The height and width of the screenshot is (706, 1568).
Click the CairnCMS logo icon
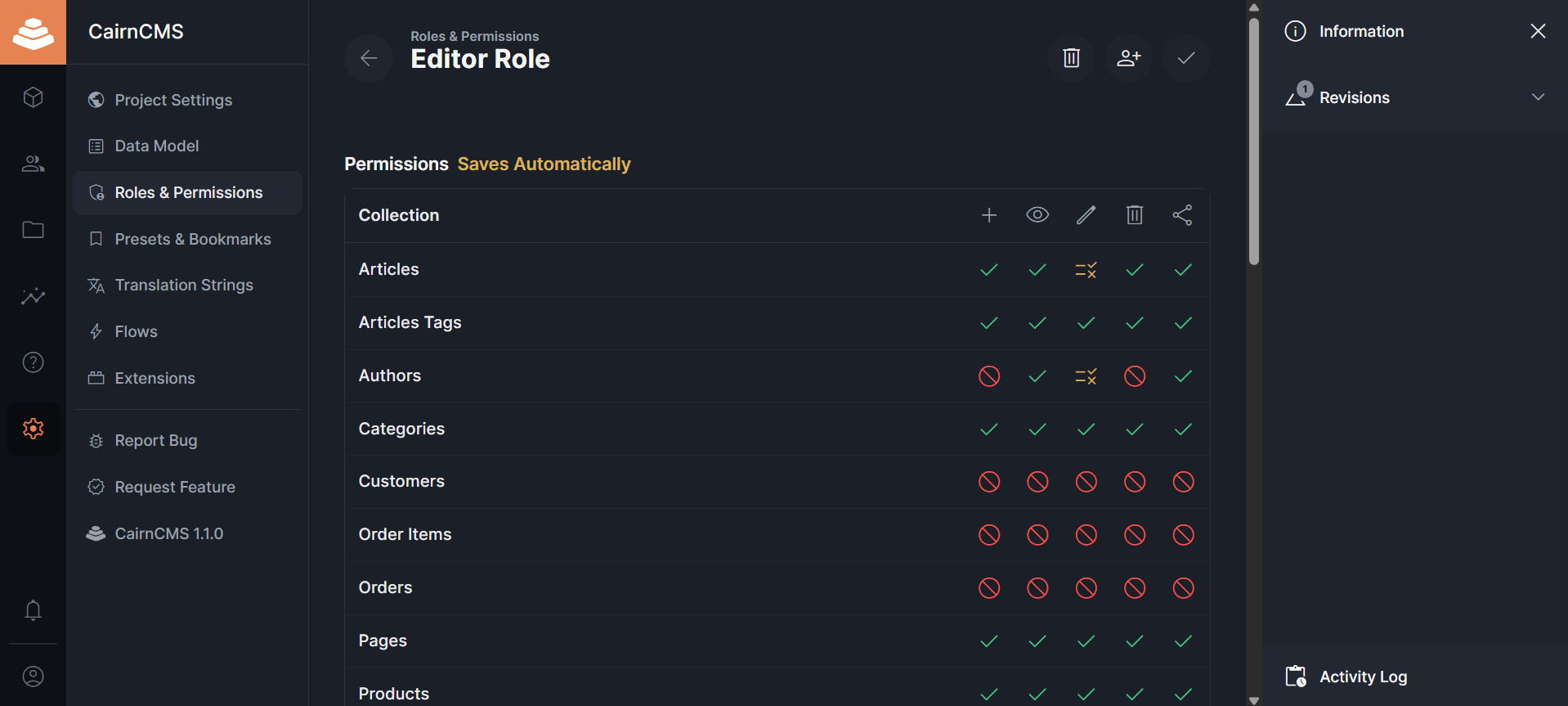click(33, 32)
